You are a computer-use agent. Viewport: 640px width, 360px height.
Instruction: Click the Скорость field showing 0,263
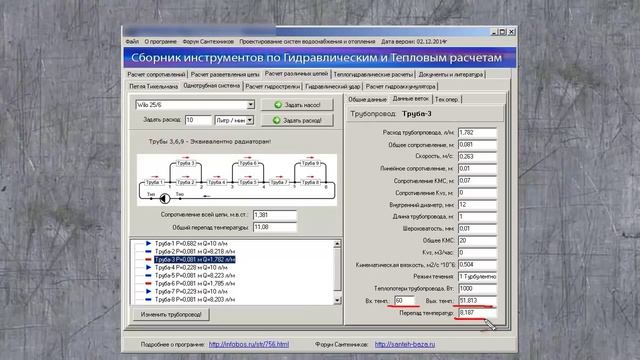coord(477,157)
